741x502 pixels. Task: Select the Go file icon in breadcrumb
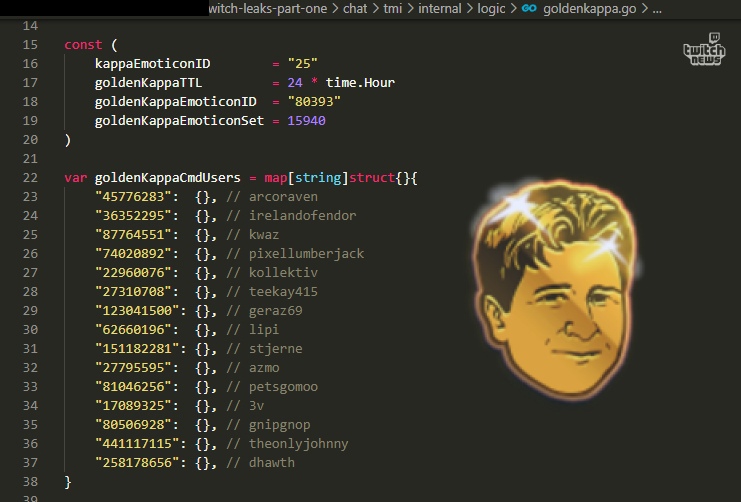pyautogui.click(x=529, y=9)
